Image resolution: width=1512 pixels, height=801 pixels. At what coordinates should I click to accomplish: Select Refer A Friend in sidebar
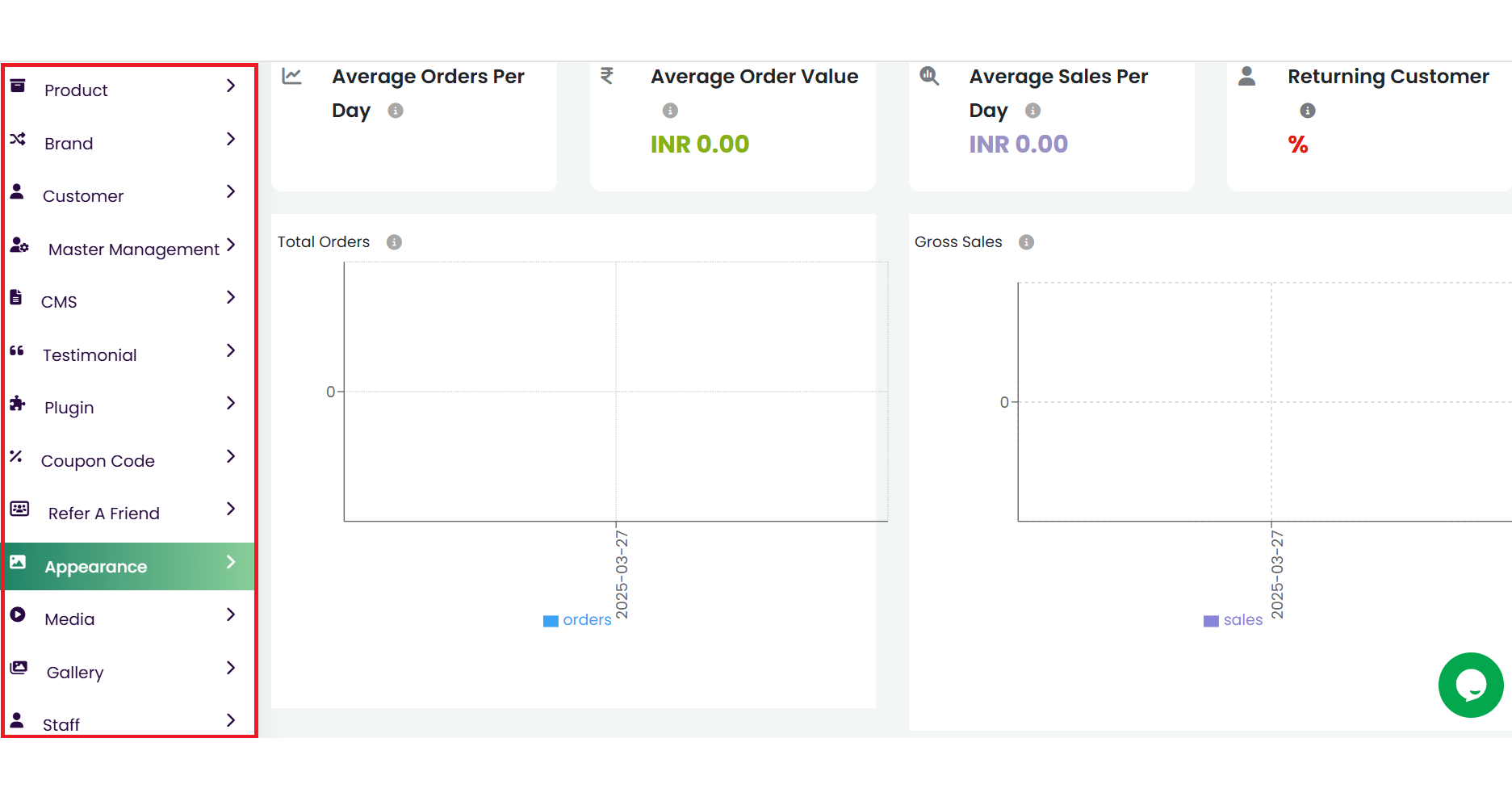point(103,514)
